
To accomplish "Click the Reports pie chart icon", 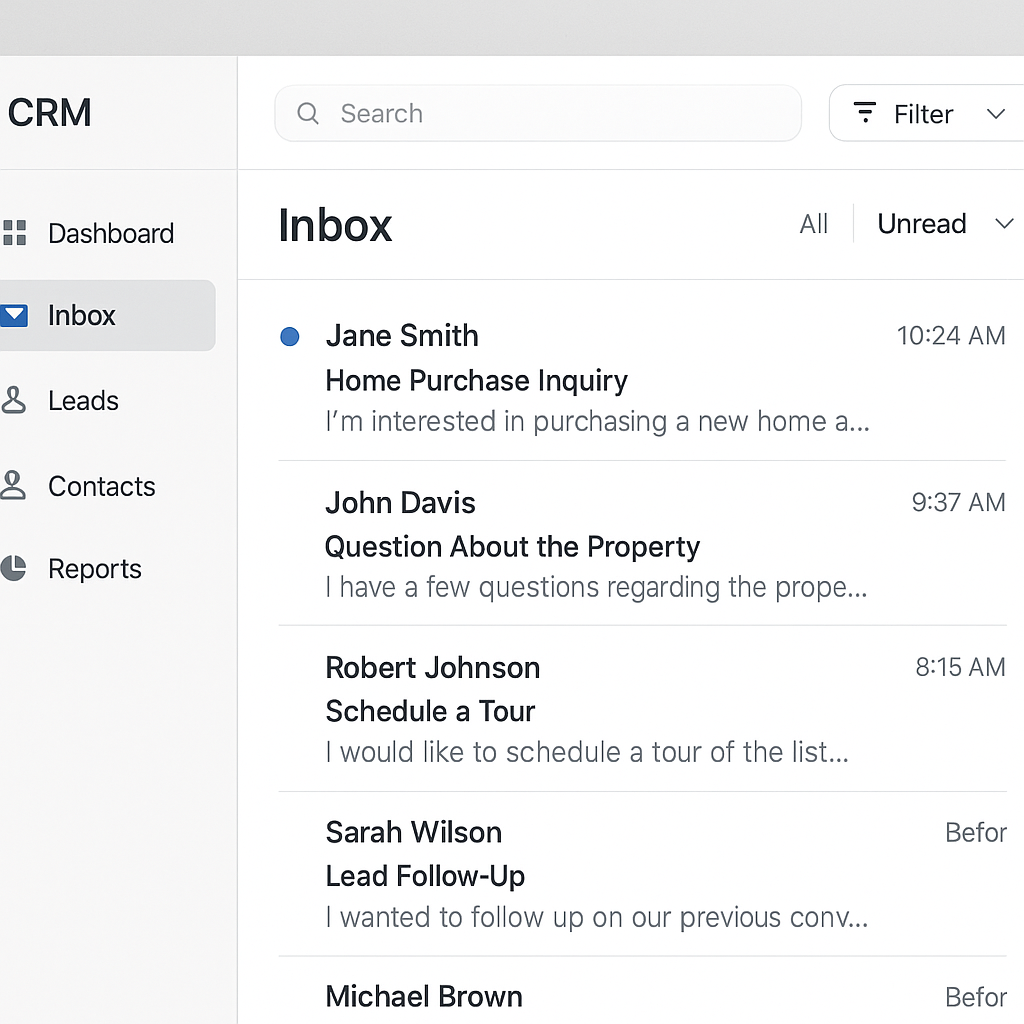I will (x=14, y=568).
